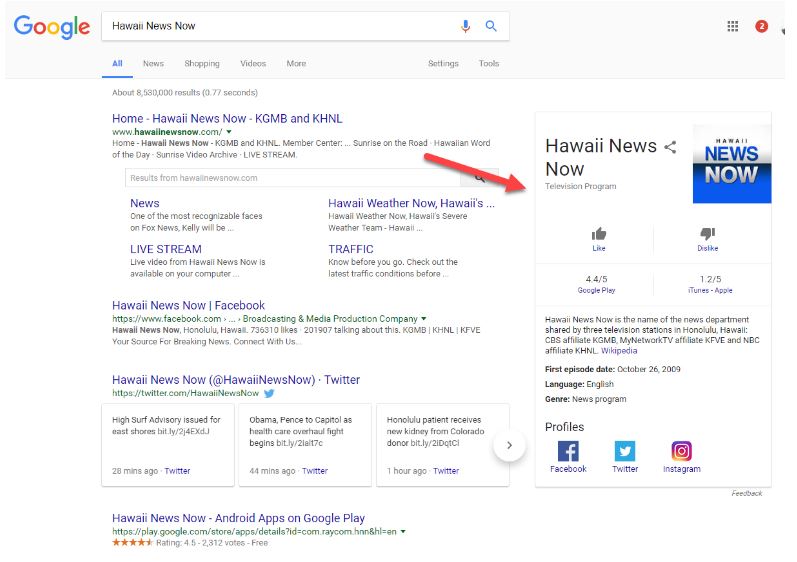Click Twitter bird next to twitter.com URL

(x=269, y=393)
